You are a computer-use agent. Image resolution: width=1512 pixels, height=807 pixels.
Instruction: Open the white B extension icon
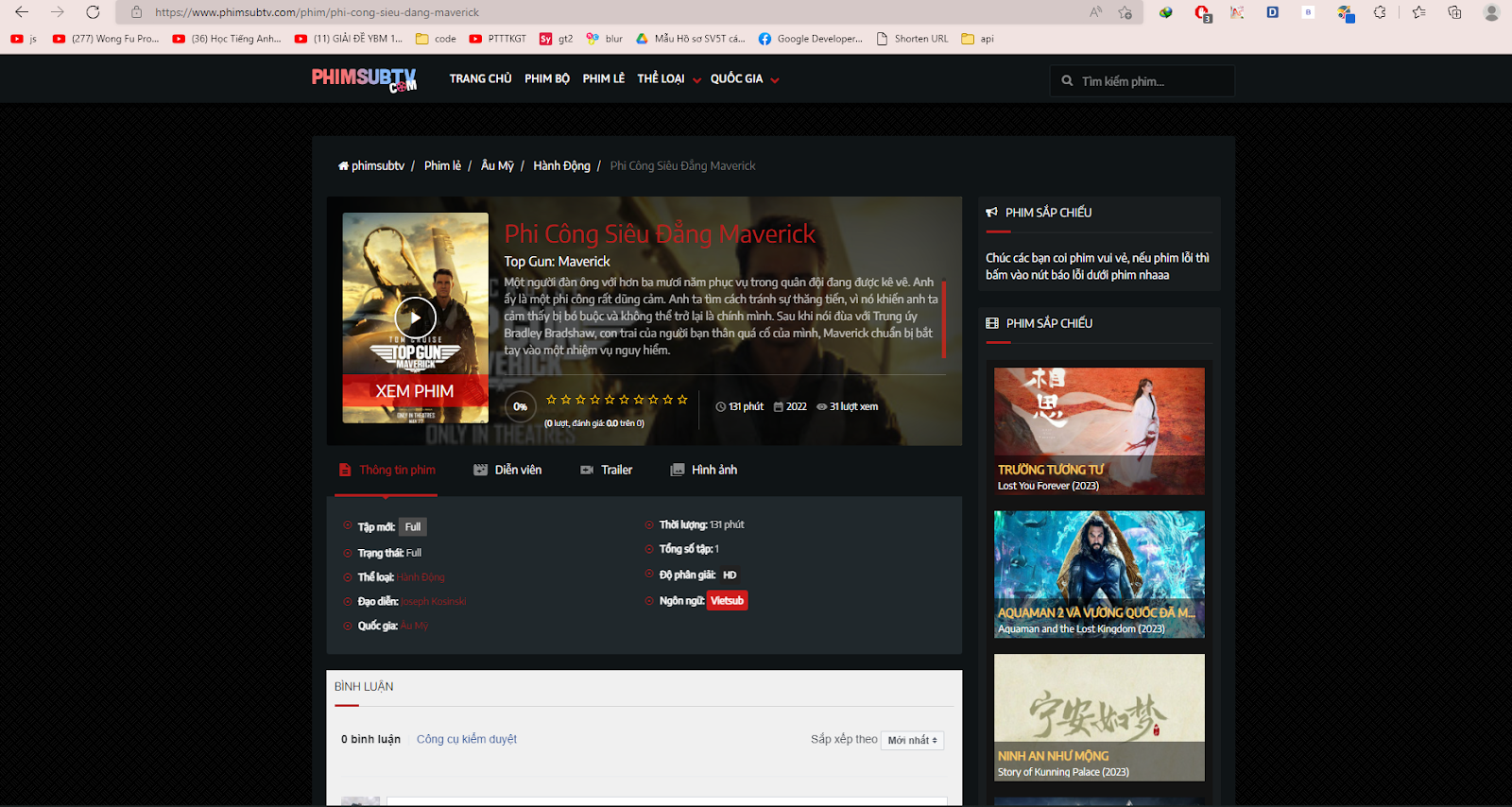tap(1308, 12)
